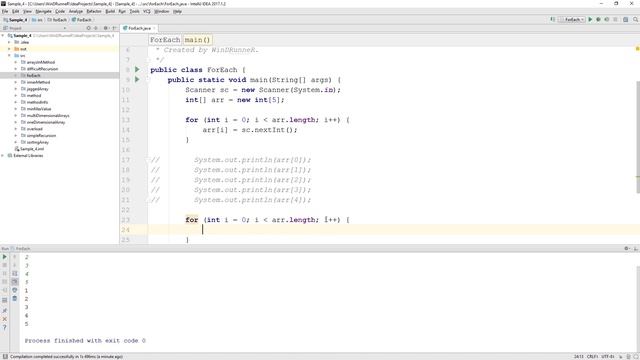Viewport: 640px width, 360px height.
Task: Click Restore Layout icon in Run panel
Action: tap(4, 300)
